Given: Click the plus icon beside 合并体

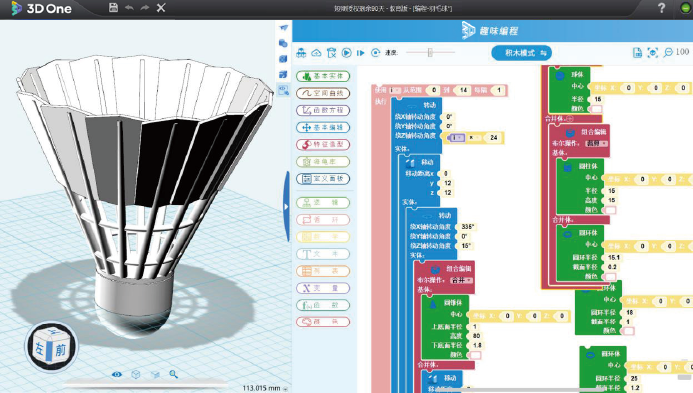Looking at the screenshot, I should [x=570, y=119].
